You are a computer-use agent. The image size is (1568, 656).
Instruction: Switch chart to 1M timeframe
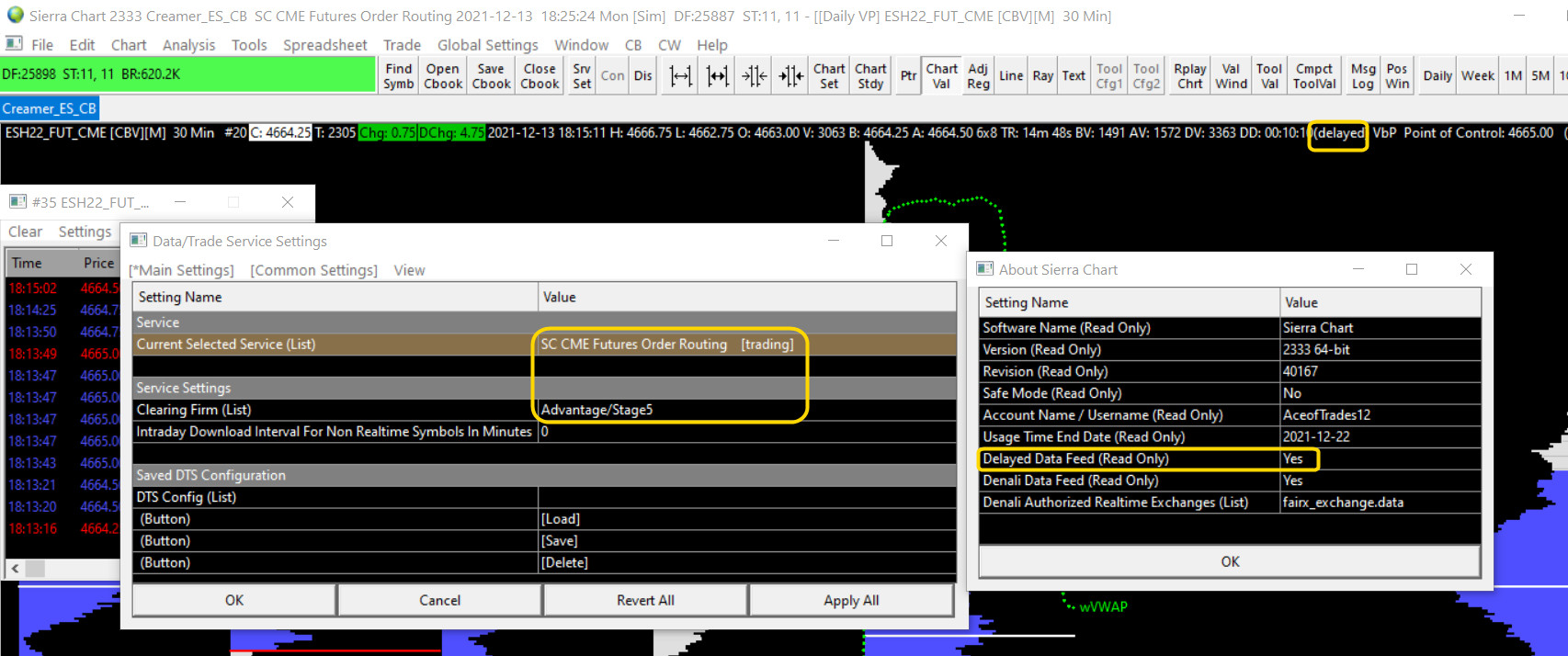(1513, 75)
